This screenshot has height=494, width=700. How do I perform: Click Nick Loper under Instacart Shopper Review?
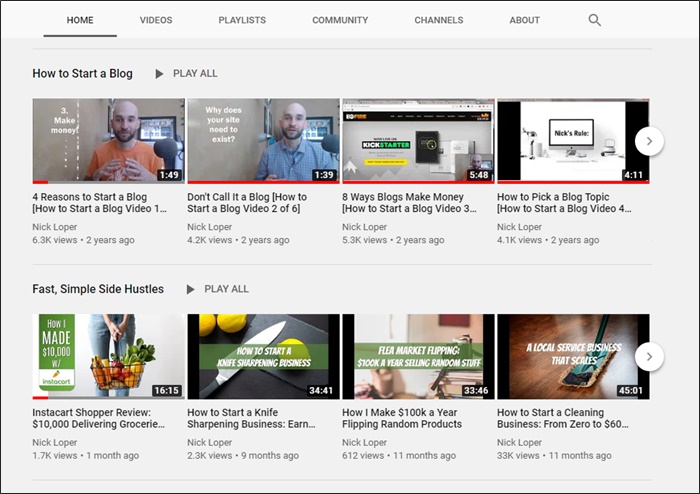point(54,443)
